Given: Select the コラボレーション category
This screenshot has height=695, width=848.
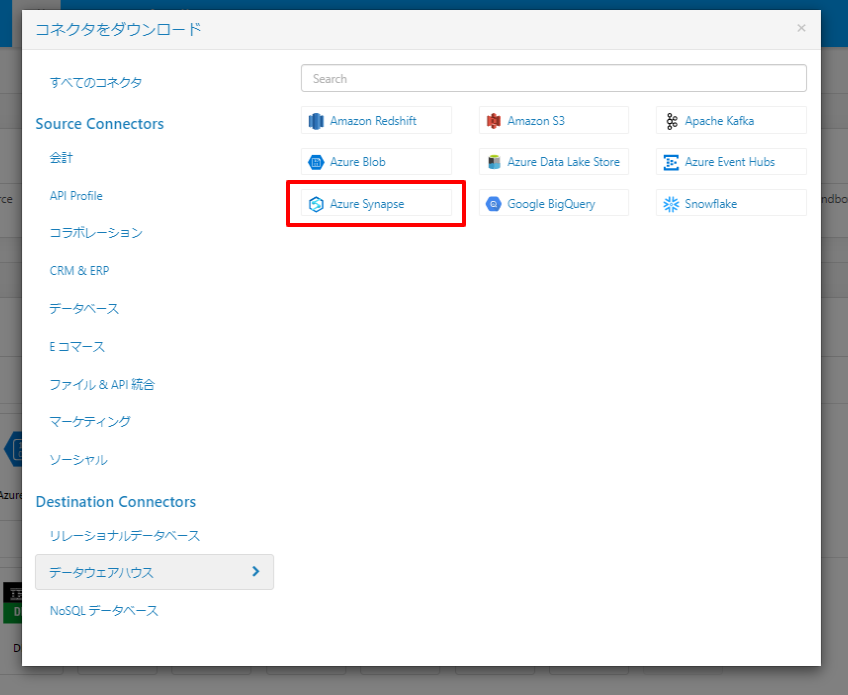Looking at the screenshot, I should click(96, 233).
